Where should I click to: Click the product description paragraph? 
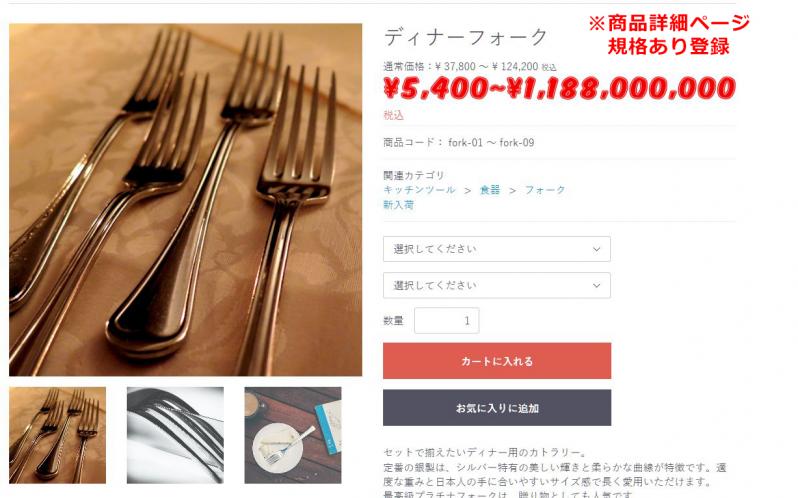(555, 473)
